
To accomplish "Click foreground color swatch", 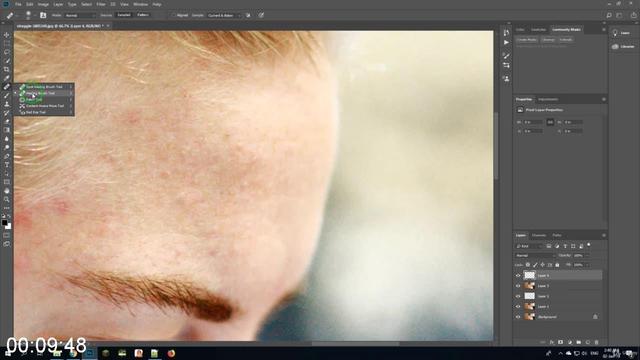I will click(x=4, y=223).
